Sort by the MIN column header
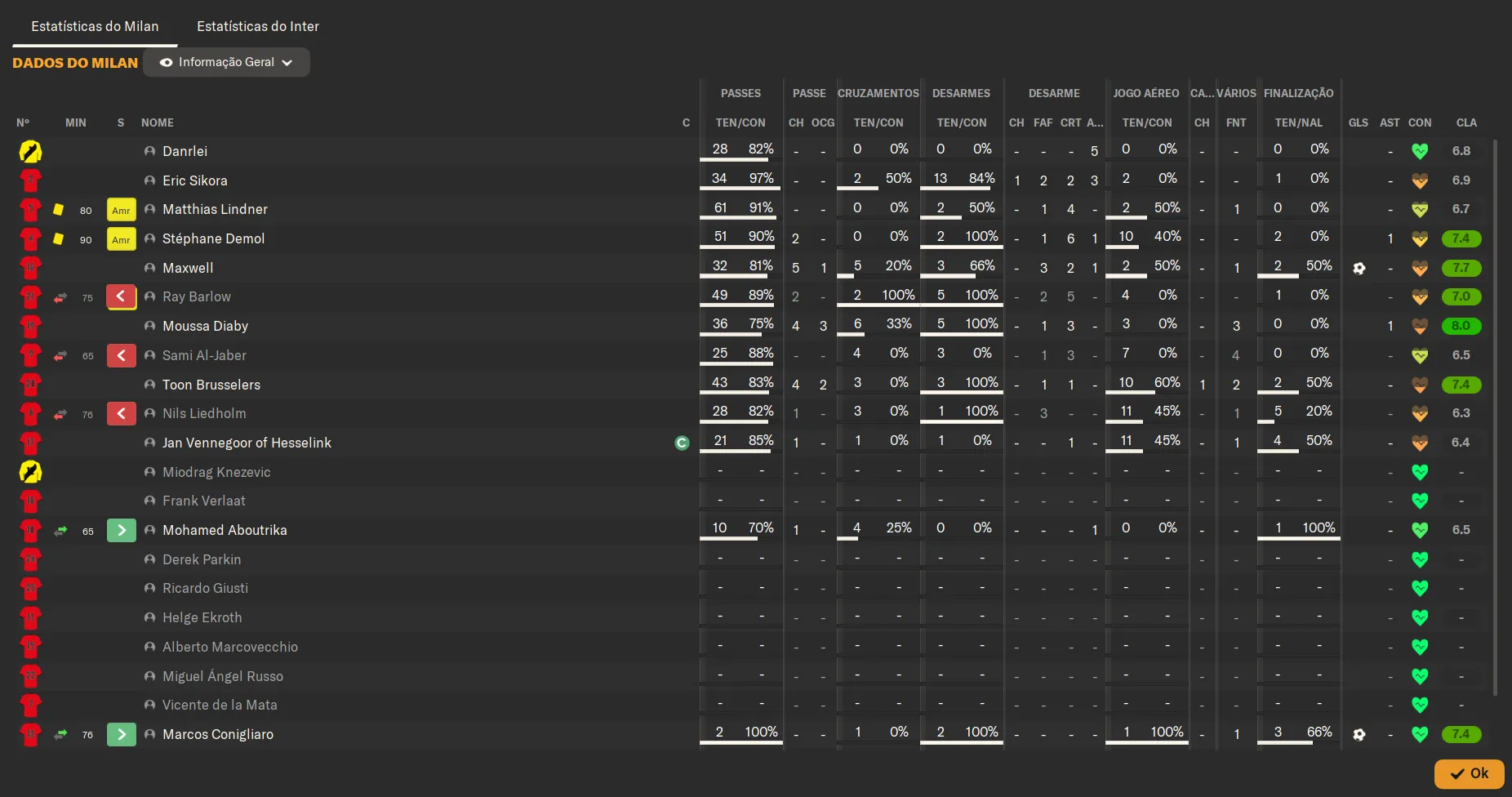Viewport: 1512px width, 797px height. pyautogui.click(x=76, y=122)
